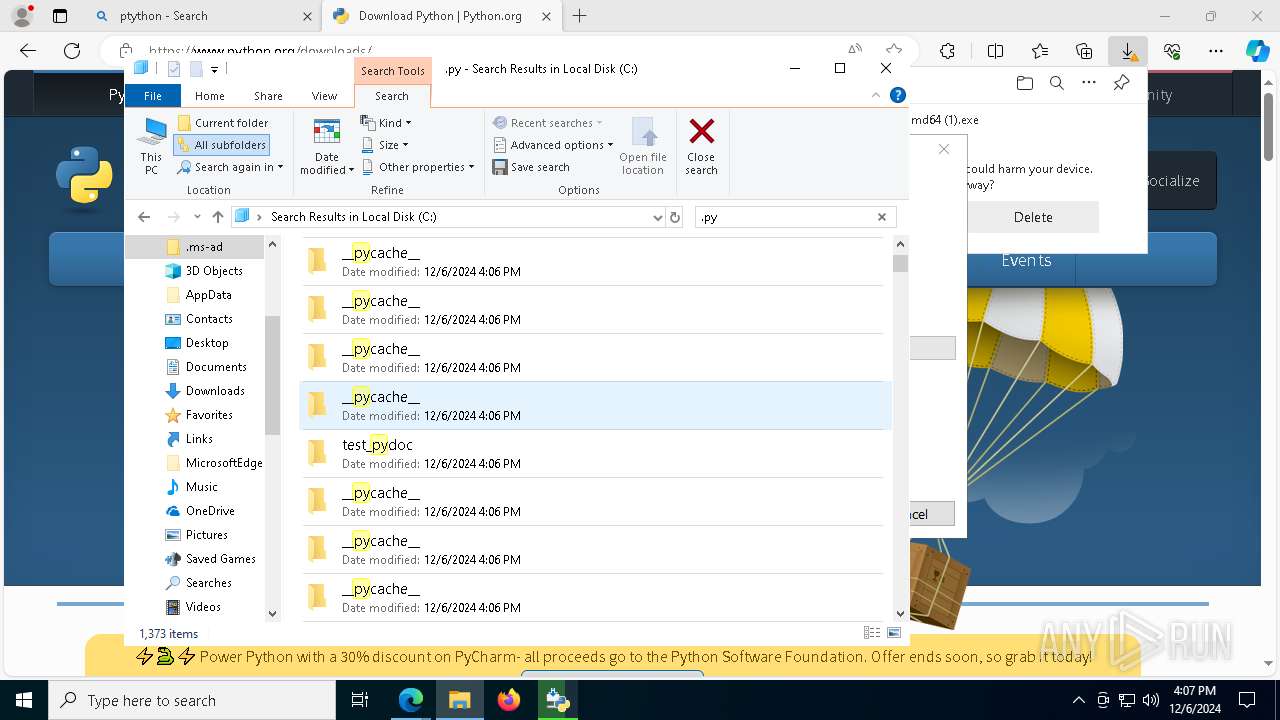This screenshot has width=1280, height=720.
Task: Clear the .py search box
Action: click(882, 217)
